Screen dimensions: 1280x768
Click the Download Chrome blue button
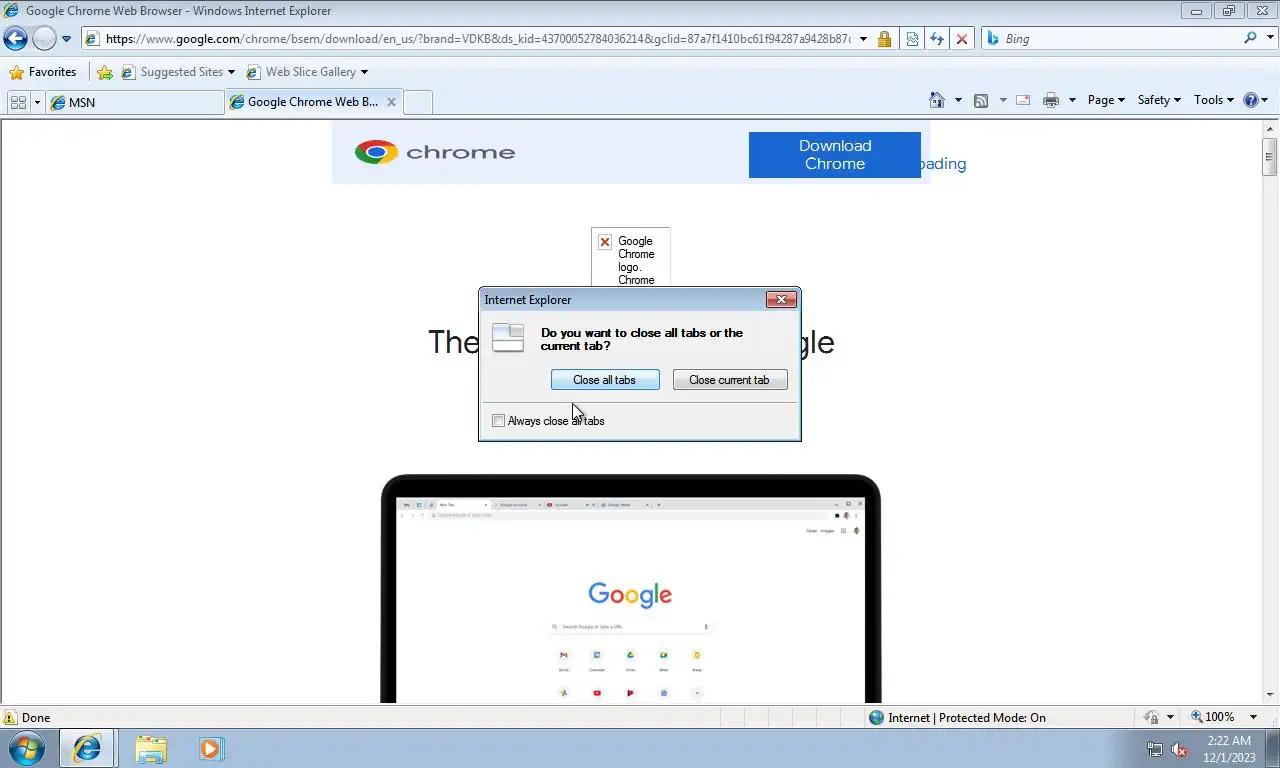point(834,155)
